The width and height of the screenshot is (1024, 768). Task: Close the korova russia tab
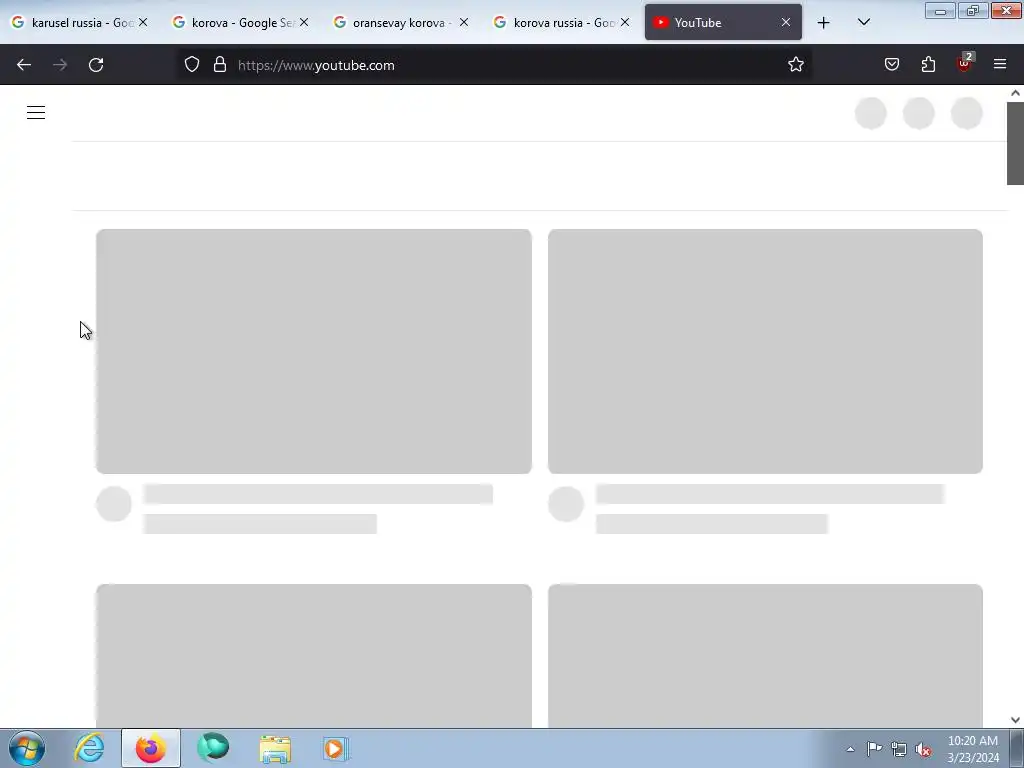pos(625,22)
